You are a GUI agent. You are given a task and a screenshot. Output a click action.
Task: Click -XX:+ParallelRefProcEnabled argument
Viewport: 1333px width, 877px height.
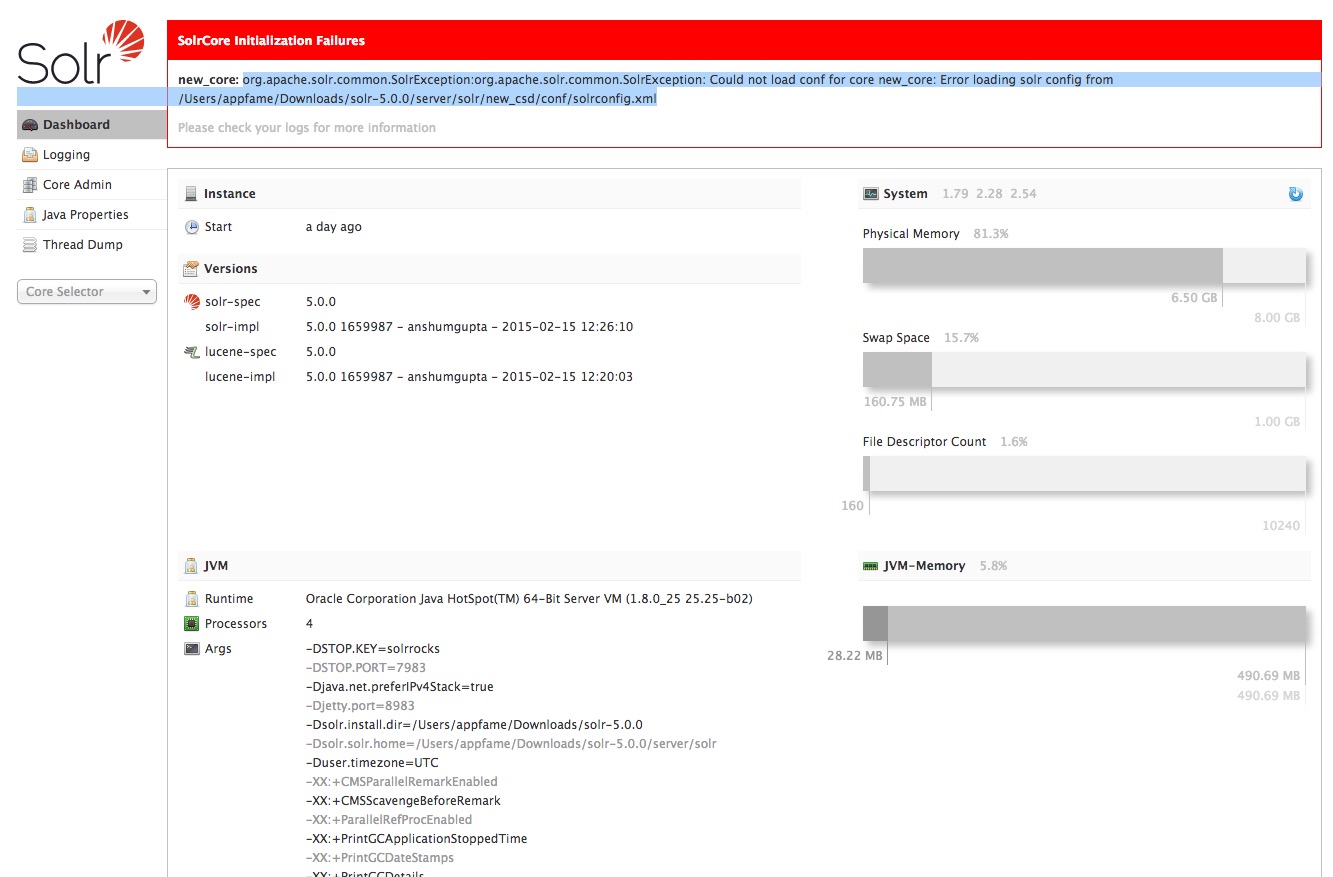click(x=389, y=820)
